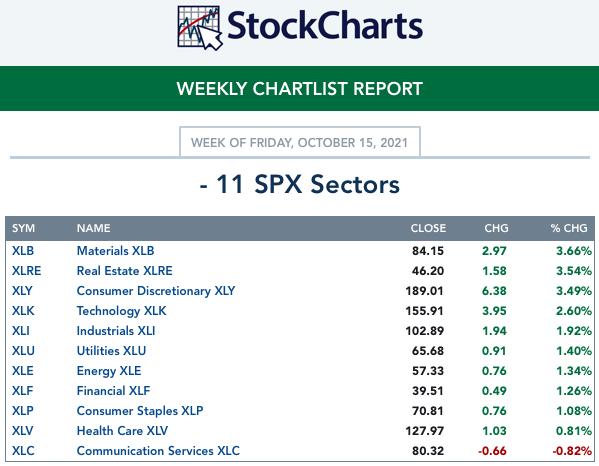
Task: Select the Communication Services XLC link
Action: coord(158,450)
